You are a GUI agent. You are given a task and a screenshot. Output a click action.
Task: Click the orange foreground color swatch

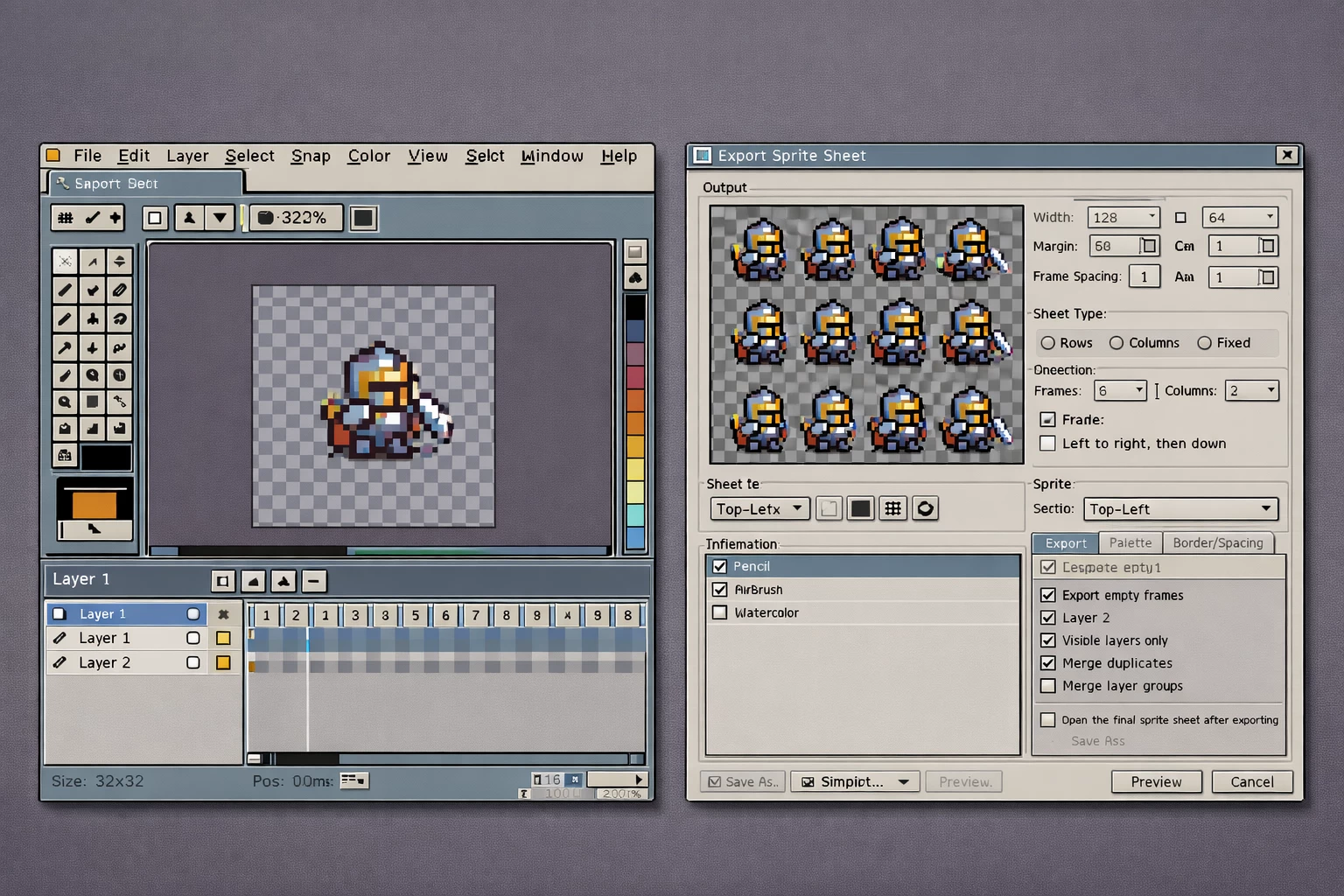(x=94, y=505)
